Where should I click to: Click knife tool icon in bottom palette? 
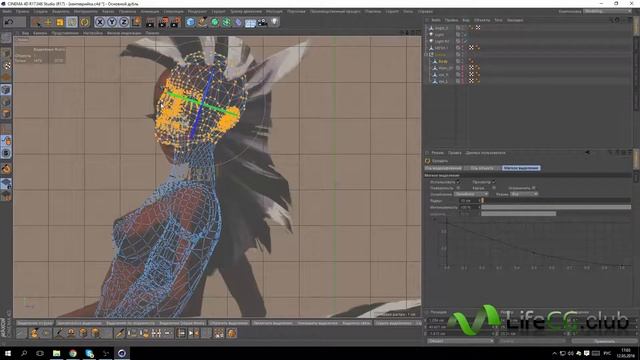(x=120, y=333)
